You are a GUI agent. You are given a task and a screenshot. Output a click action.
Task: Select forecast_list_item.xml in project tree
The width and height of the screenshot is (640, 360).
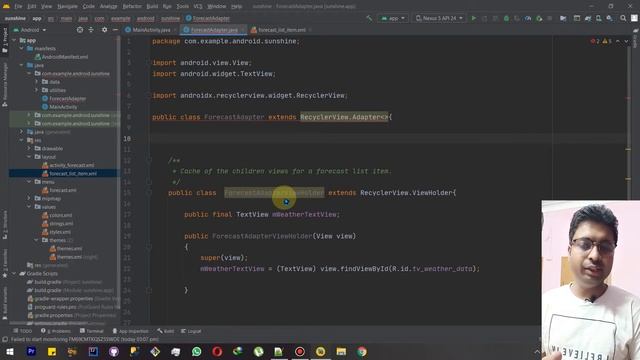69,173
